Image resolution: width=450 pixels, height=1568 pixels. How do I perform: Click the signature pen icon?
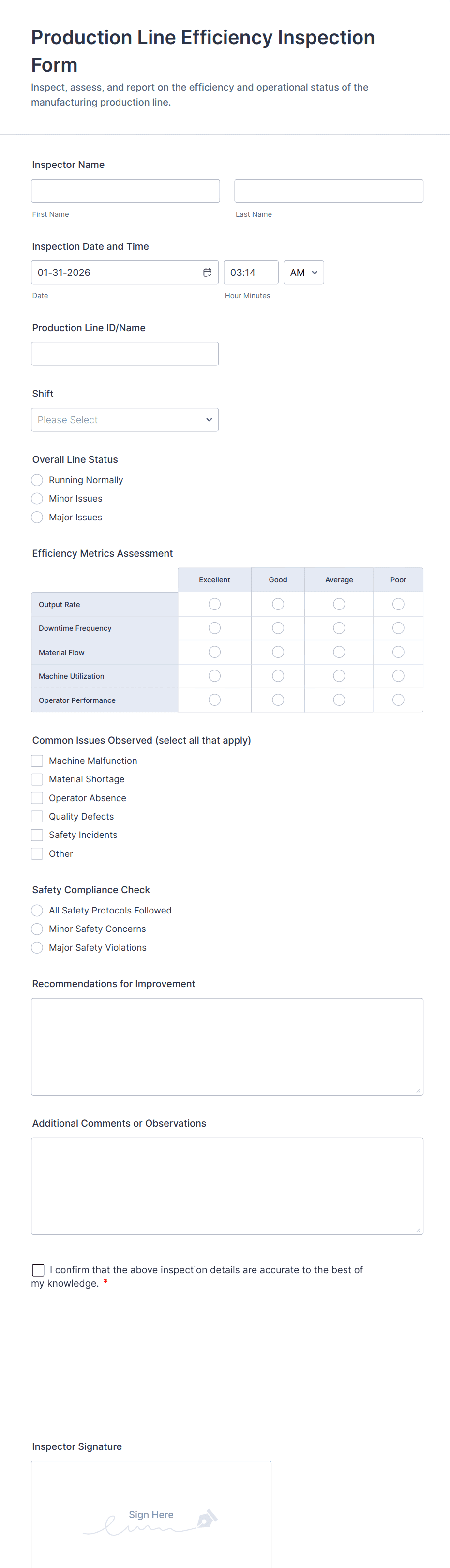207,1518
